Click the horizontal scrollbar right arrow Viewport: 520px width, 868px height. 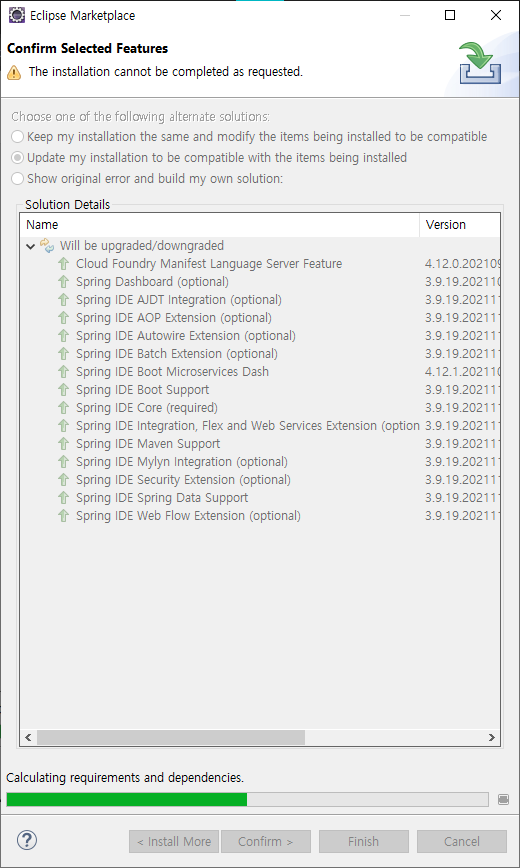pos(491,737)
